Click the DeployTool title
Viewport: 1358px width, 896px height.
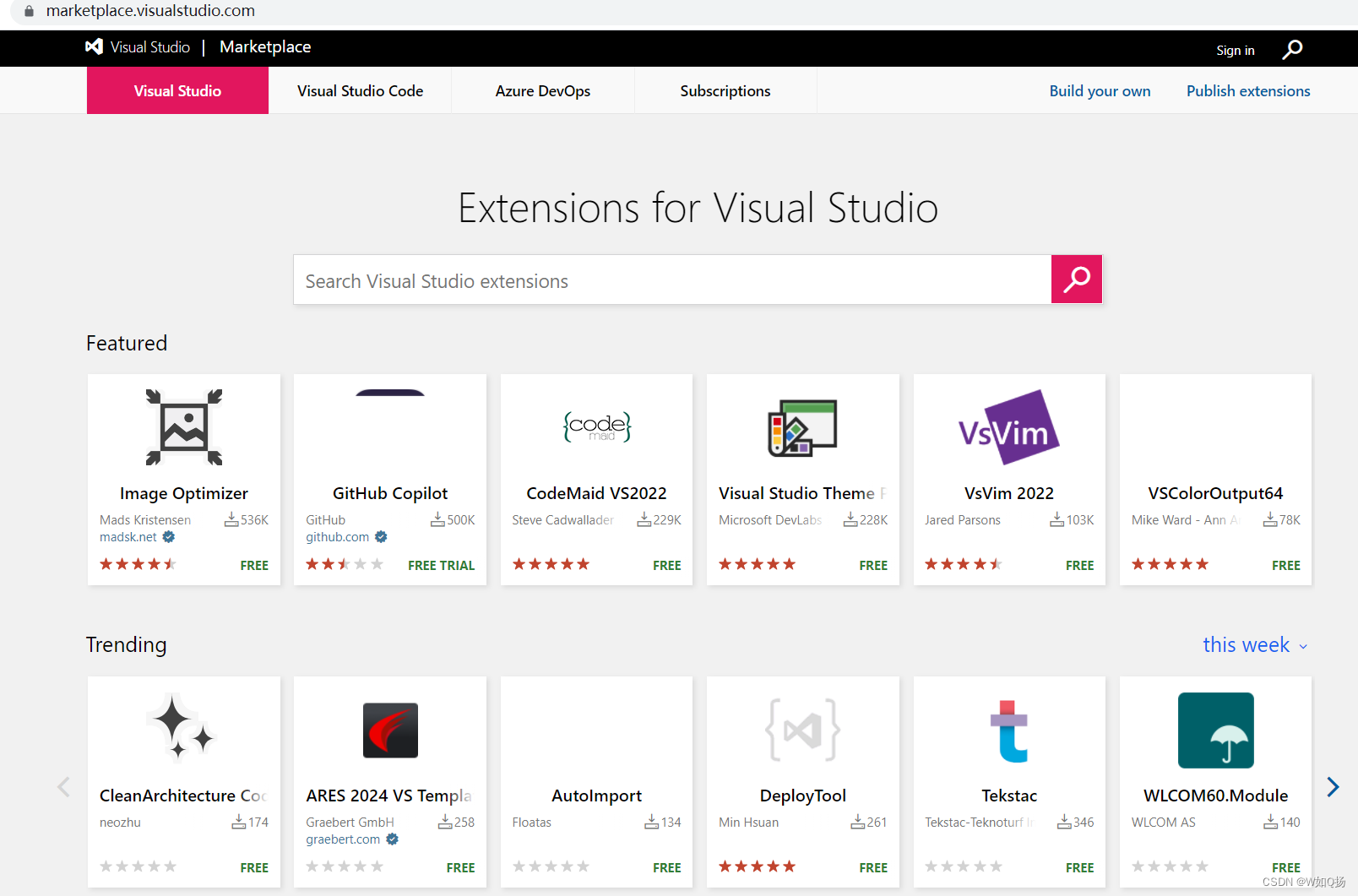(x=803, y=796)
